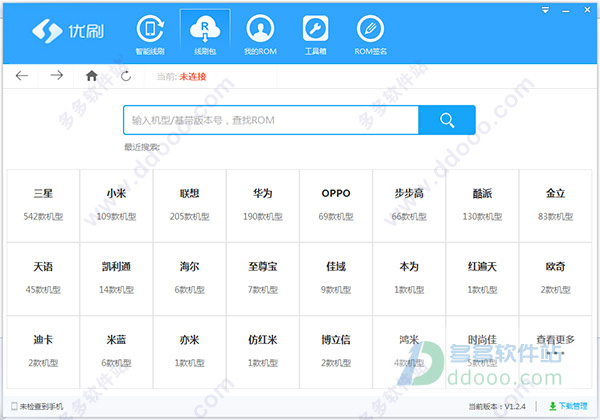Image resolution: width=600 pixels, height=420 pixels.
Task: Select the 三星 brand tile
Action: 43,206
